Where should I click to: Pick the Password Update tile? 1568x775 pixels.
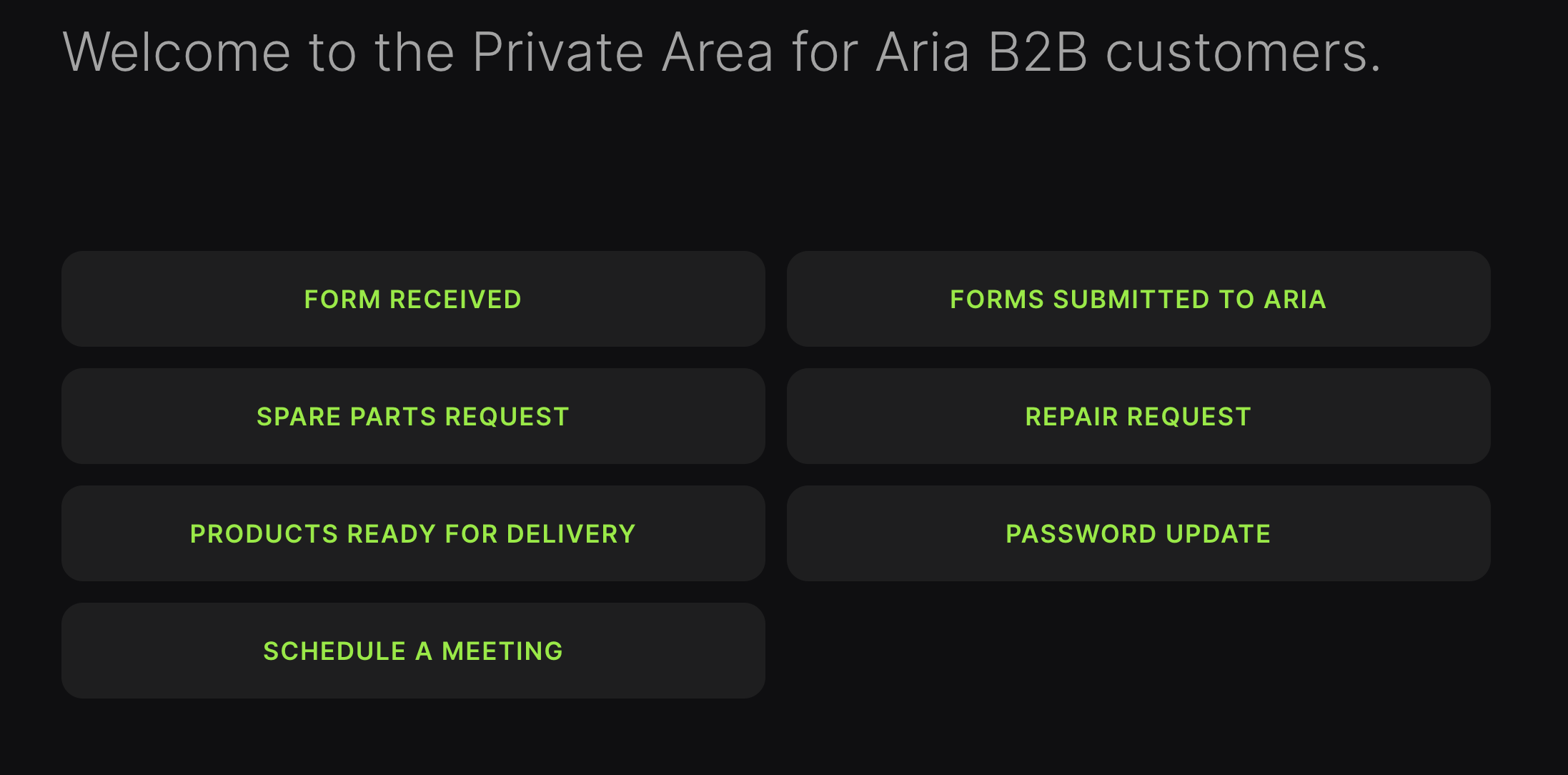1138,533
